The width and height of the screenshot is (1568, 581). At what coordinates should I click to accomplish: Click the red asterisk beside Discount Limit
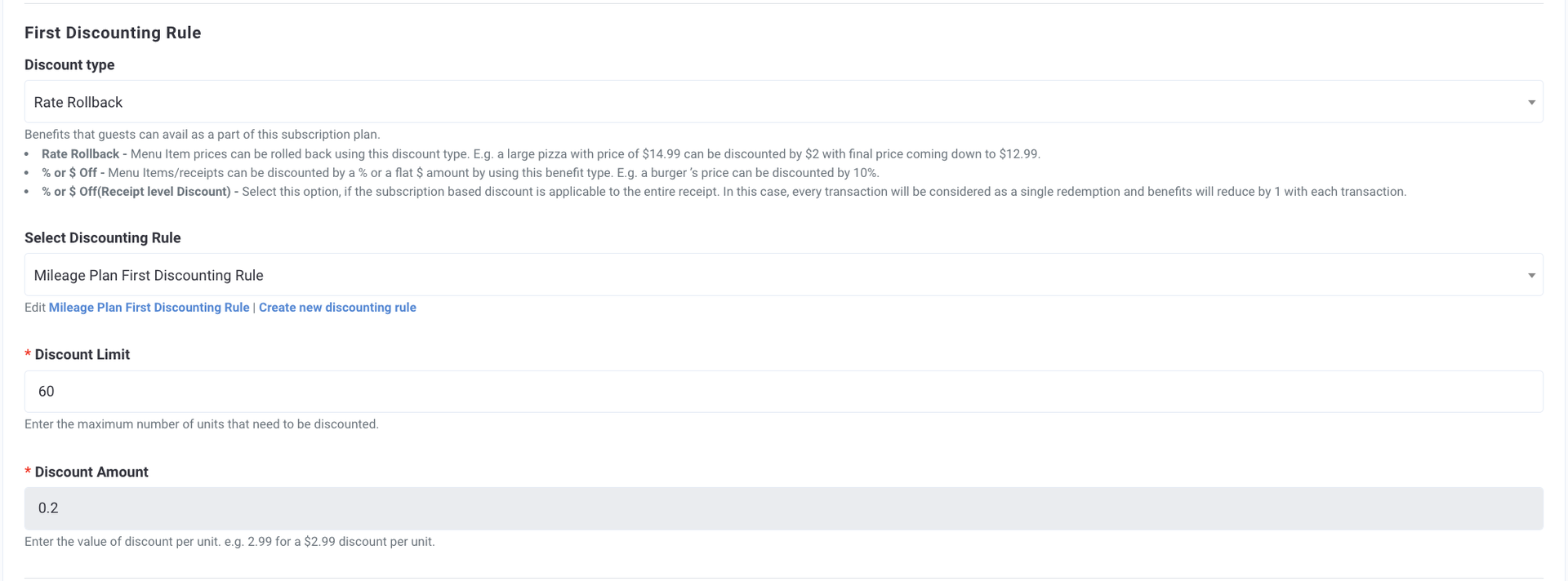coord(28,355)
